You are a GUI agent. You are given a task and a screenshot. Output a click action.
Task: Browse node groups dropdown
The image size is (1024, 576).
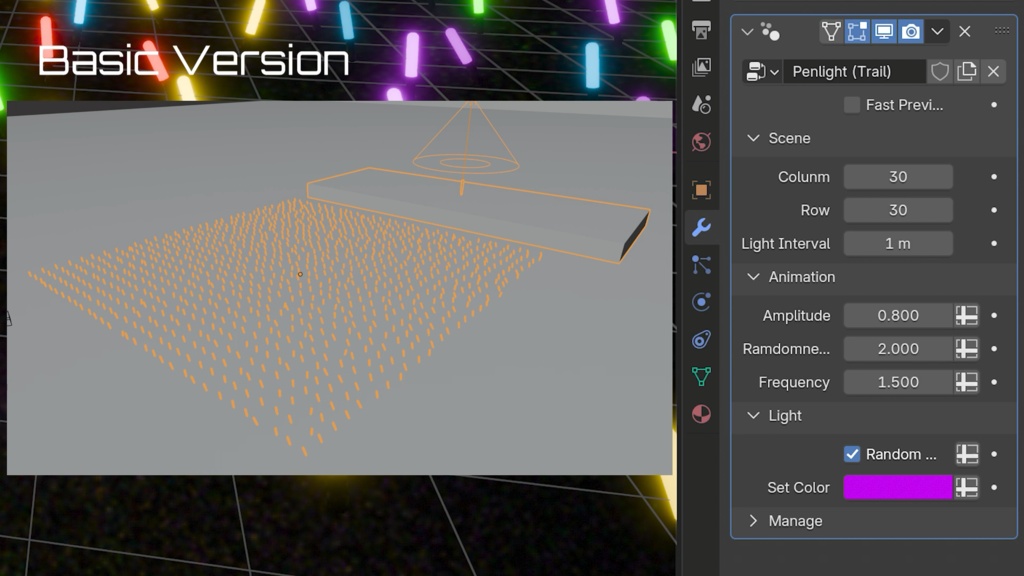click(762, 71)
